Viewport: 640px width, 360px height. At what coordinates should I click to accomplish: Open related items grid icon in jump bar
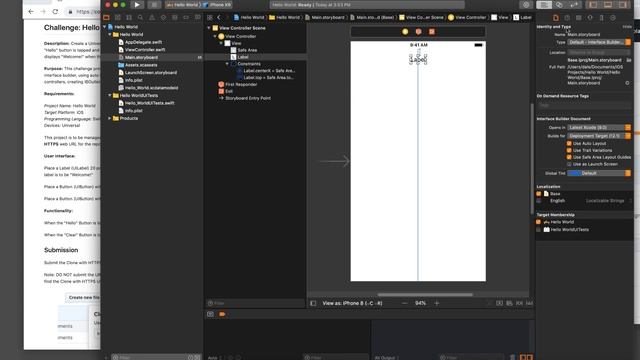tap(210, 17)
